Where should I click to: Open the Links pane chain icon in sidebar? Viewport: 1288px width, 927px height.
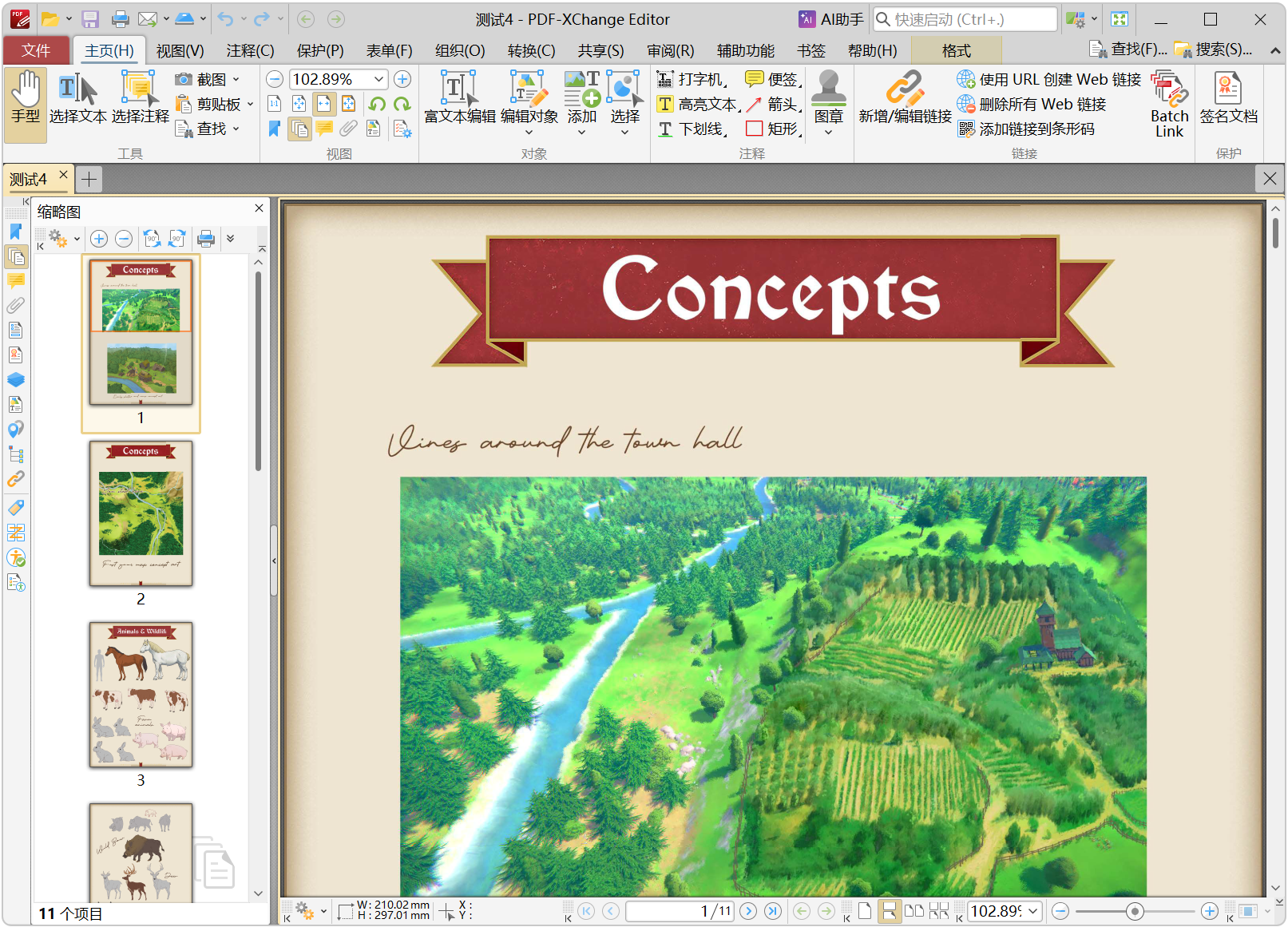[x=15, y=479]
